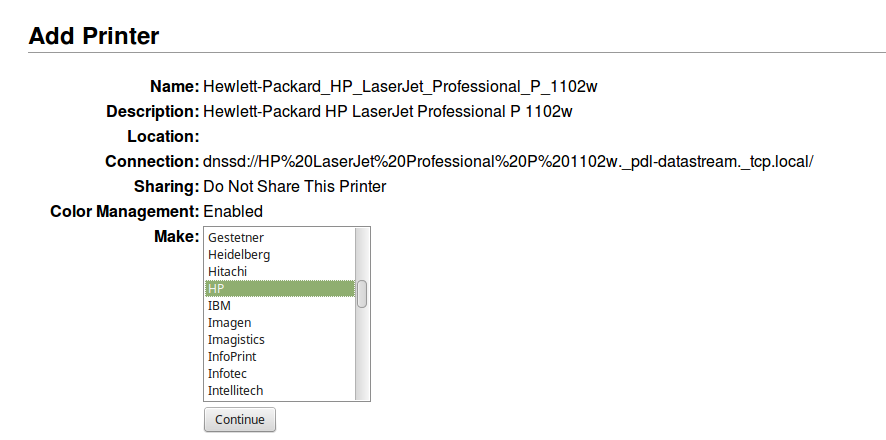Select Imagistics as the printer make
Image resolution: width=886 pixels, height=440 pixels.
280,339
